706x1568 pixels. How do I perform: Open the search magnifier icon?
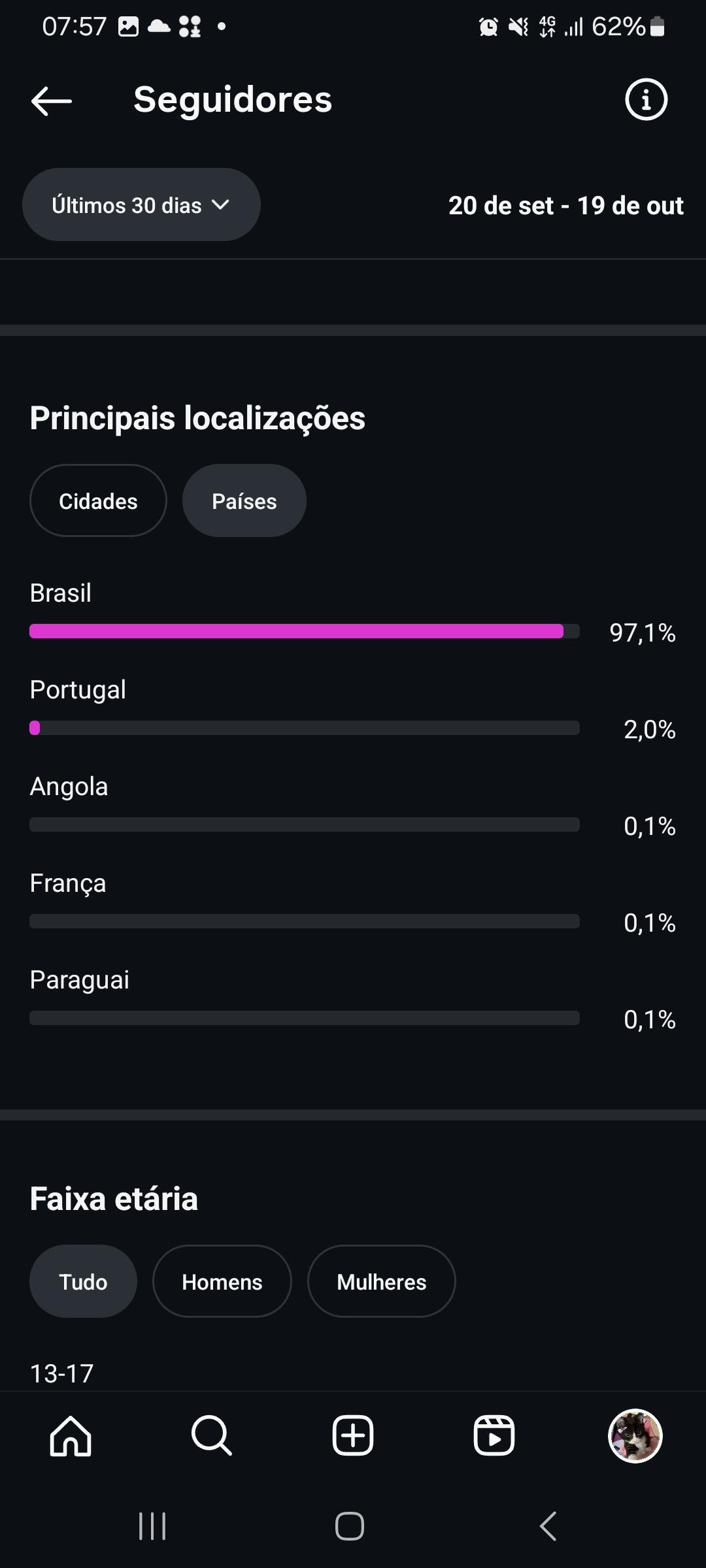[211, 1436]
